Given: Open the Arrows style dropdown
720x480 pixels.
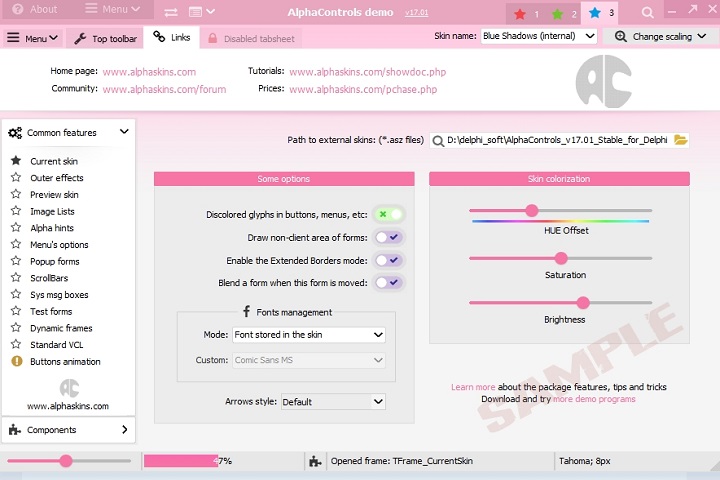Looking at the screenshot, I should coord(333,402).
